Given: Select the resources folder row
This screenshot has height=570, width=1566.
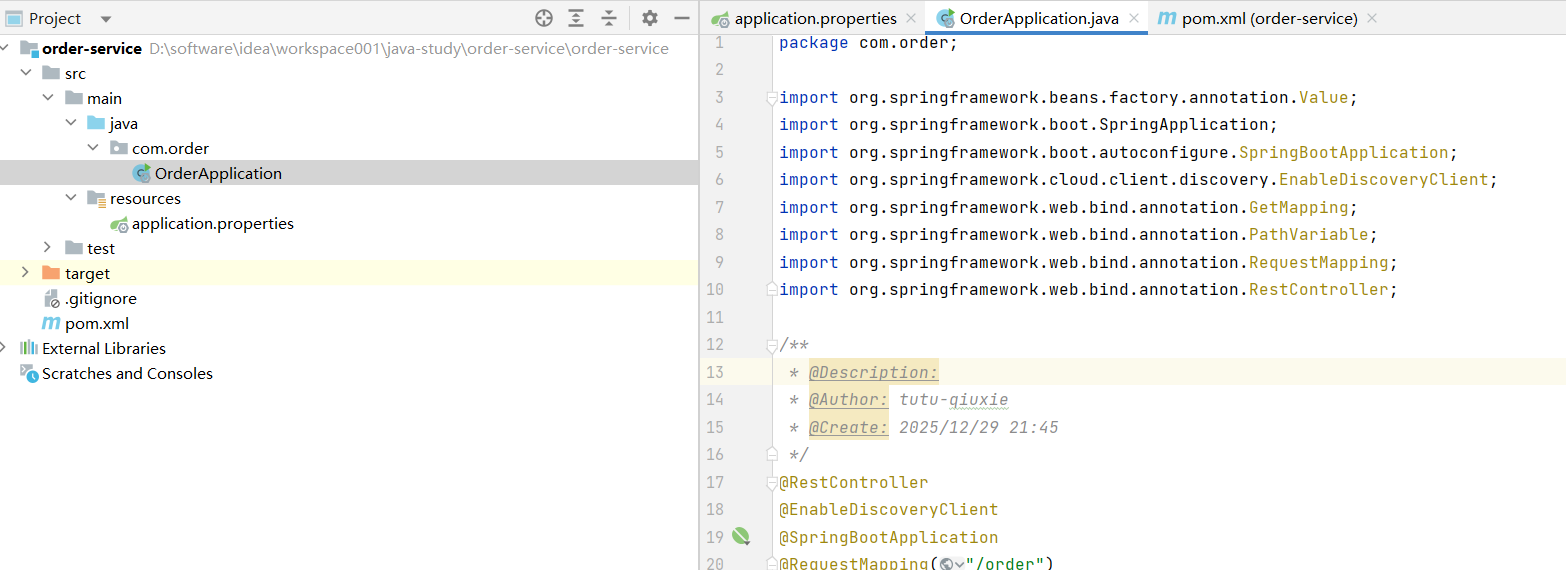Looking at the screenshot, I should click(349, 198).
